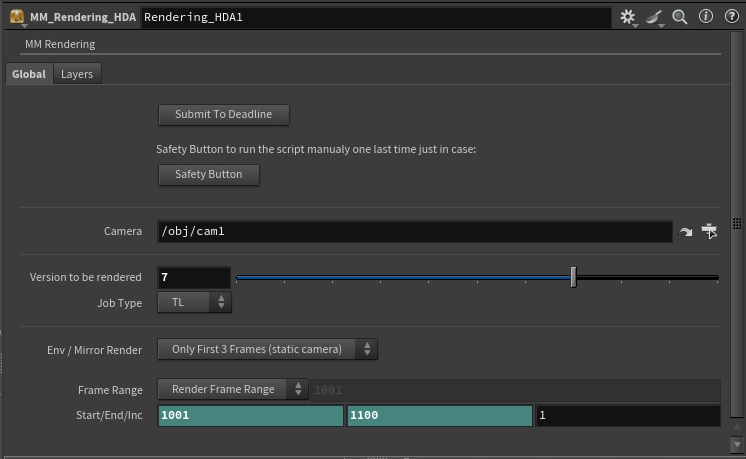Image resolution: width=746 pixels, height=459 pixels.
Task: Click the version slider handle
Action: (573, 277)
